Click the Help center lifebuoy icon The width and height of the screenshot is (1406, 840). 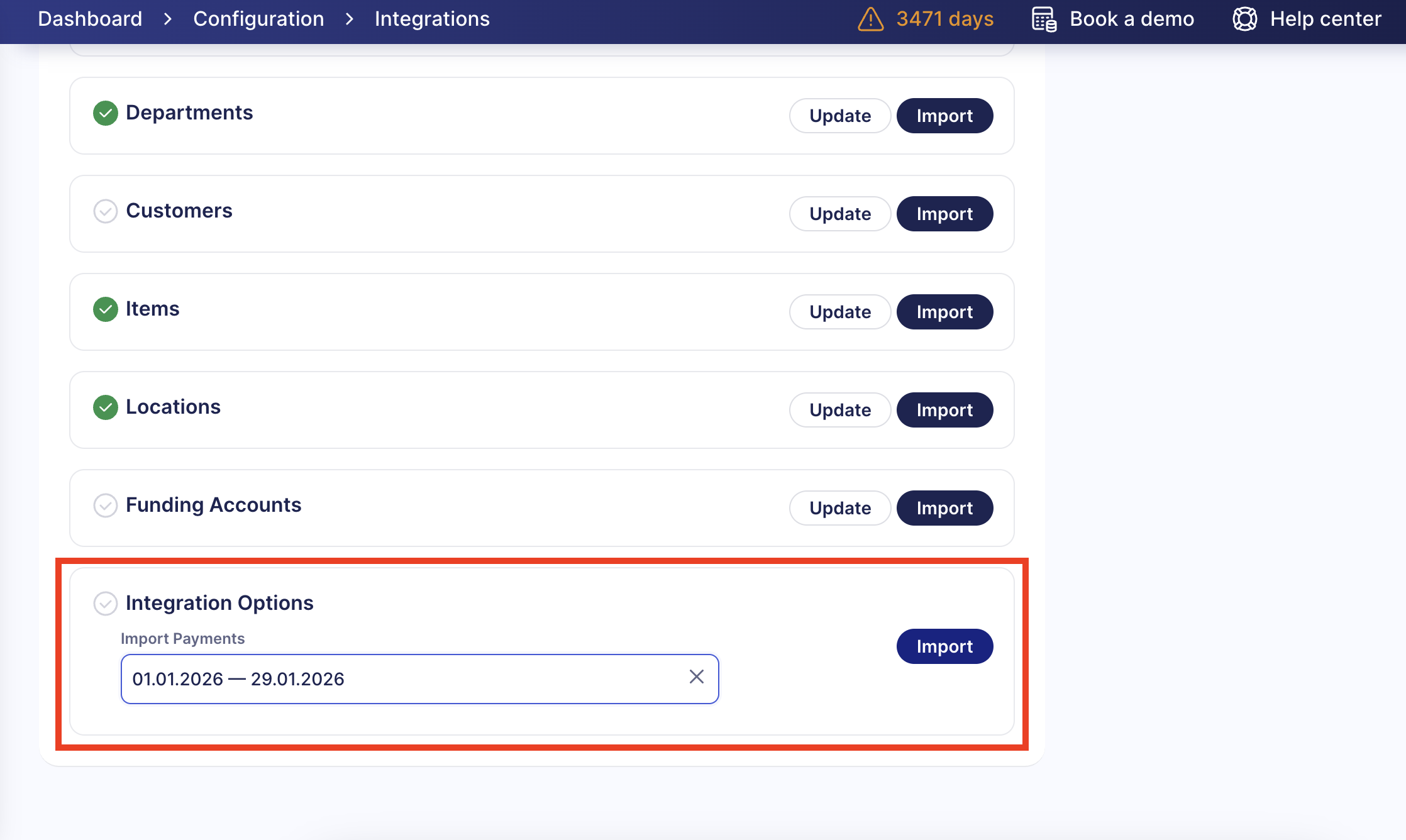(1244, 19)
